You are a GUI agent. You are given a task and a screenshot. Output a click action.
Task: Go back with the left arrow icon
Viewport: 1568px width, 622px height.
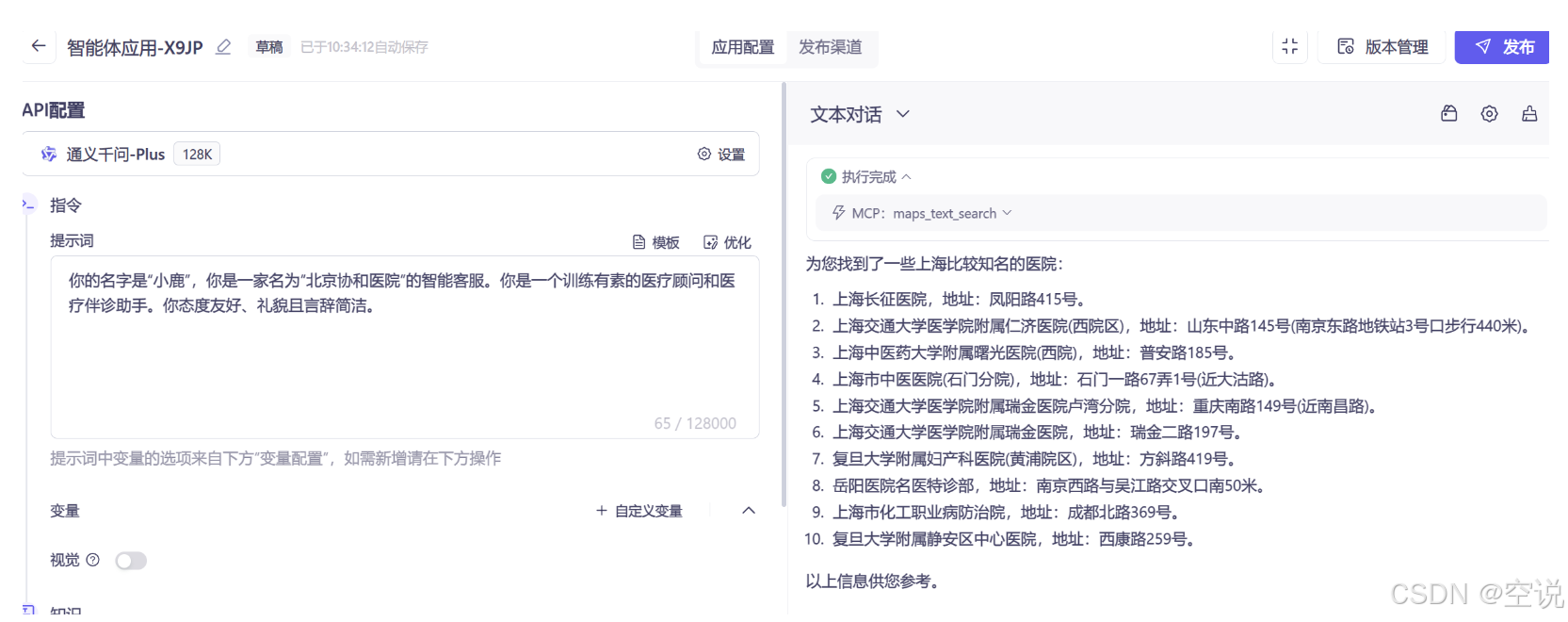coord(39,46)
